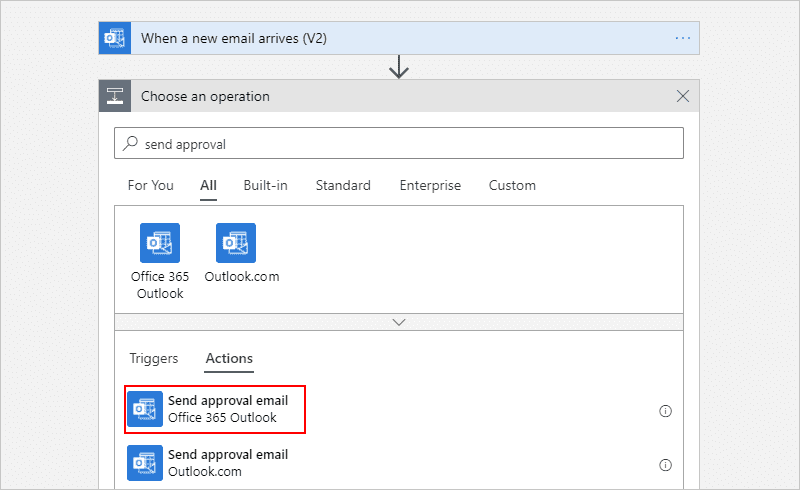Click the Outlook icon on the email trigger card
The height and width of the screenshot is (490, 800).
[115, 38]
